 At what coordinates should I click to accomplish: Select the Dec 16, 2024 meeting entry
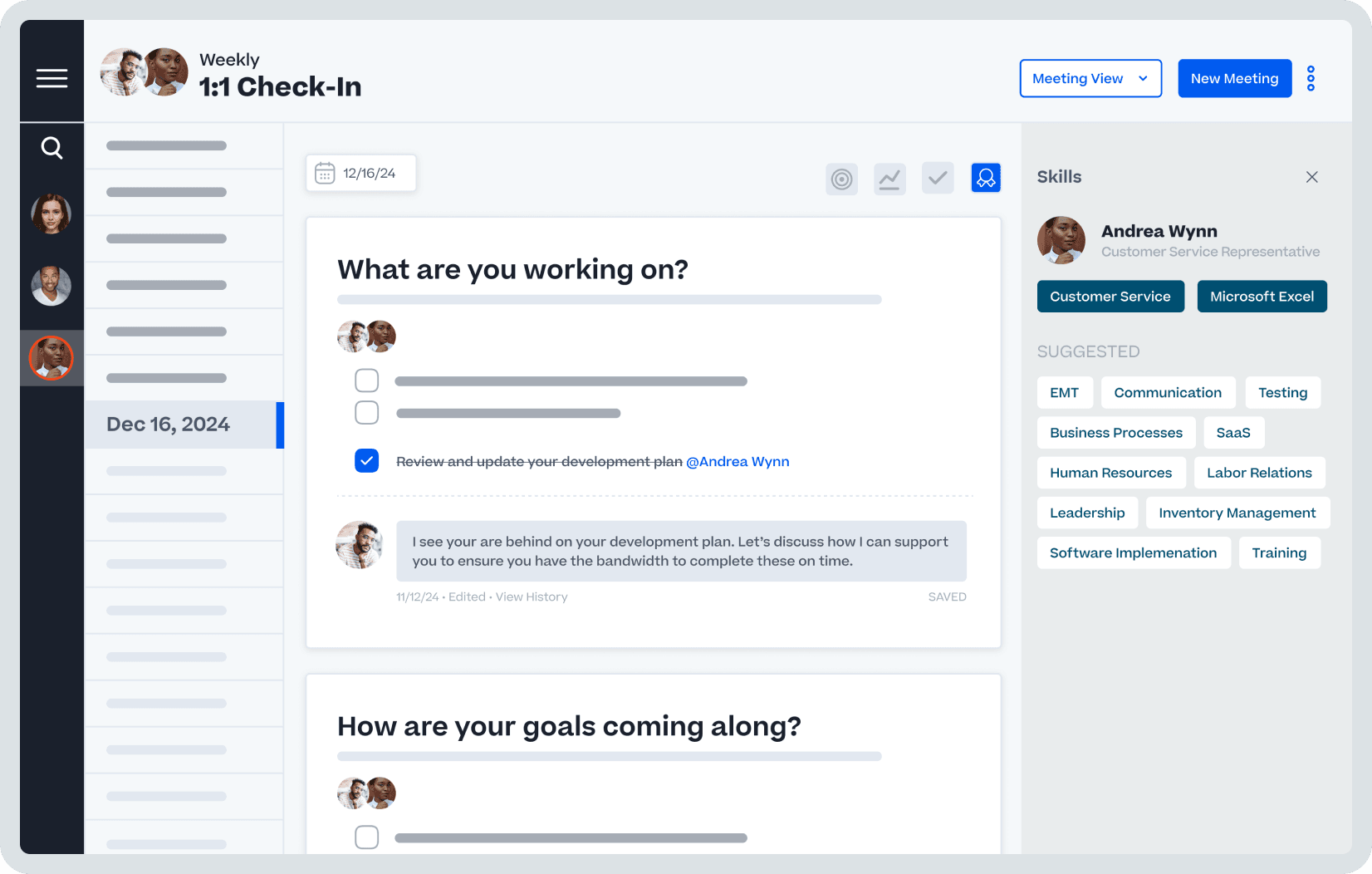(168, 424)
